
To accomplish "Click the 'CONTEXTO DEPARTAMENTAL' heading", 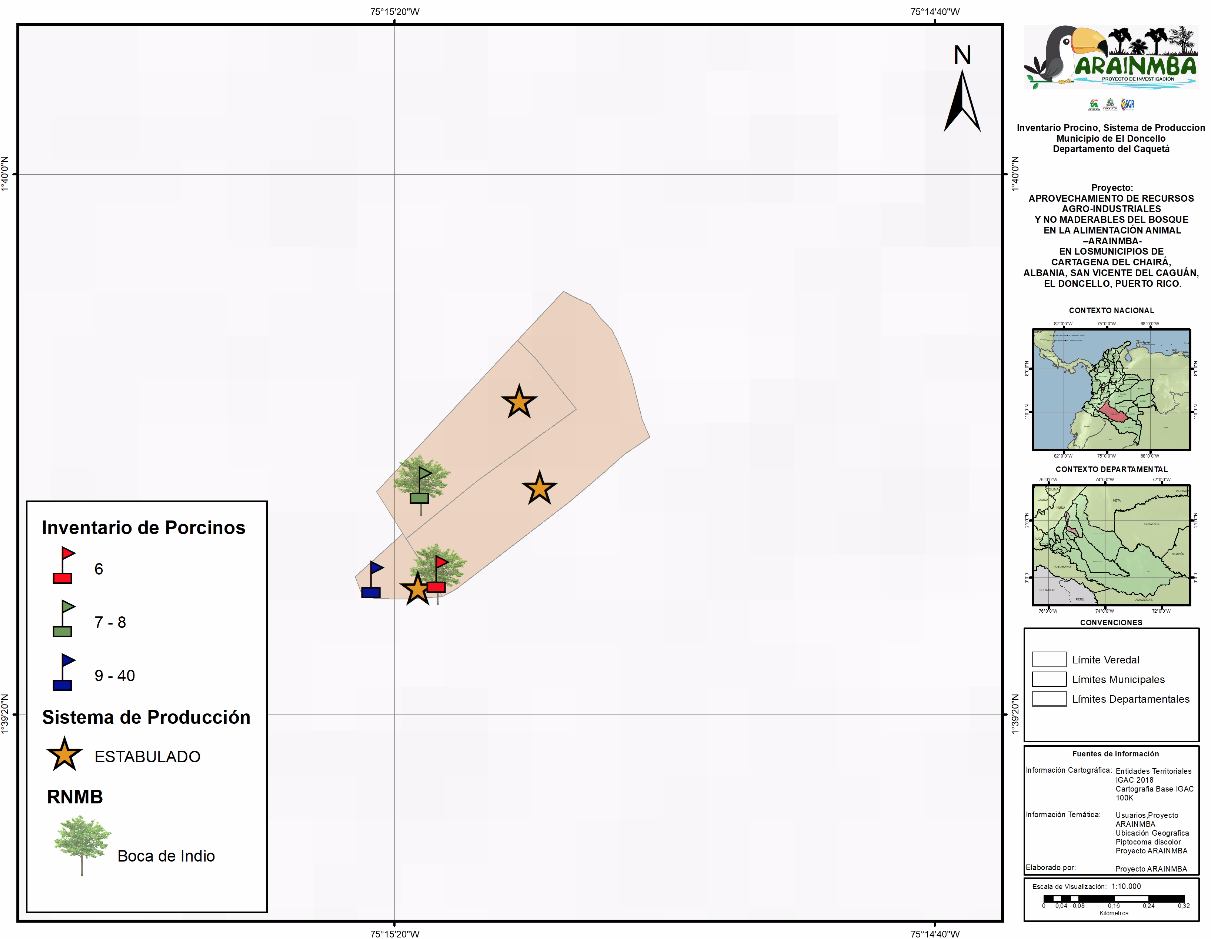I will (x=1111, y=469).
